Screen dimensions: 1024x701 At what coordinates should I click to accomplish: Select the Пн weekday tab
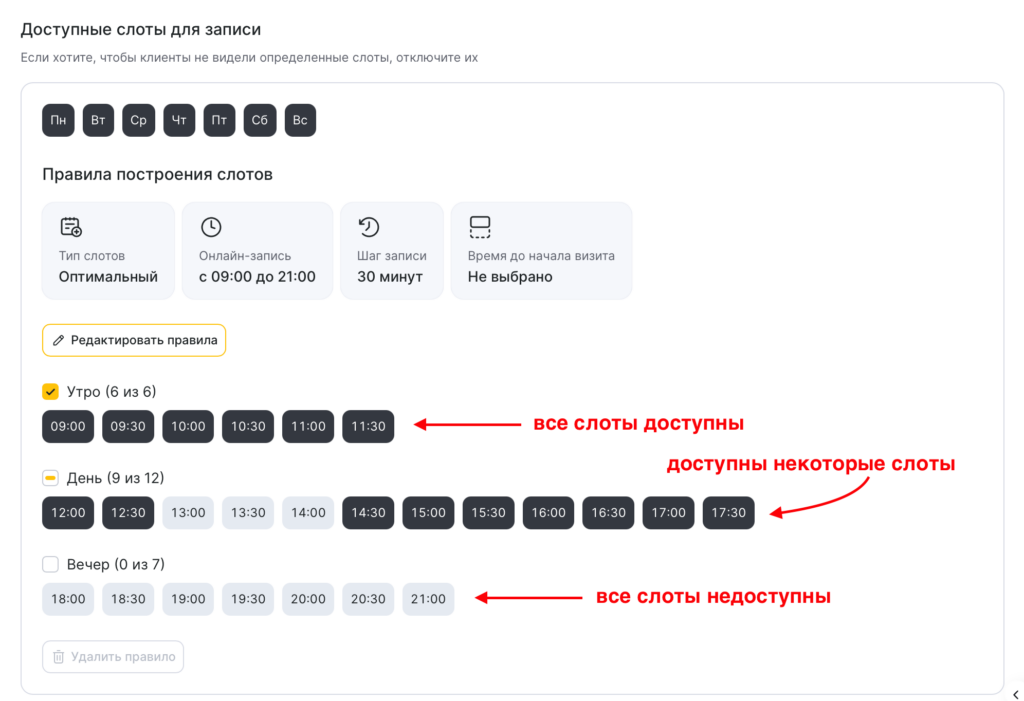pos(58,120)
